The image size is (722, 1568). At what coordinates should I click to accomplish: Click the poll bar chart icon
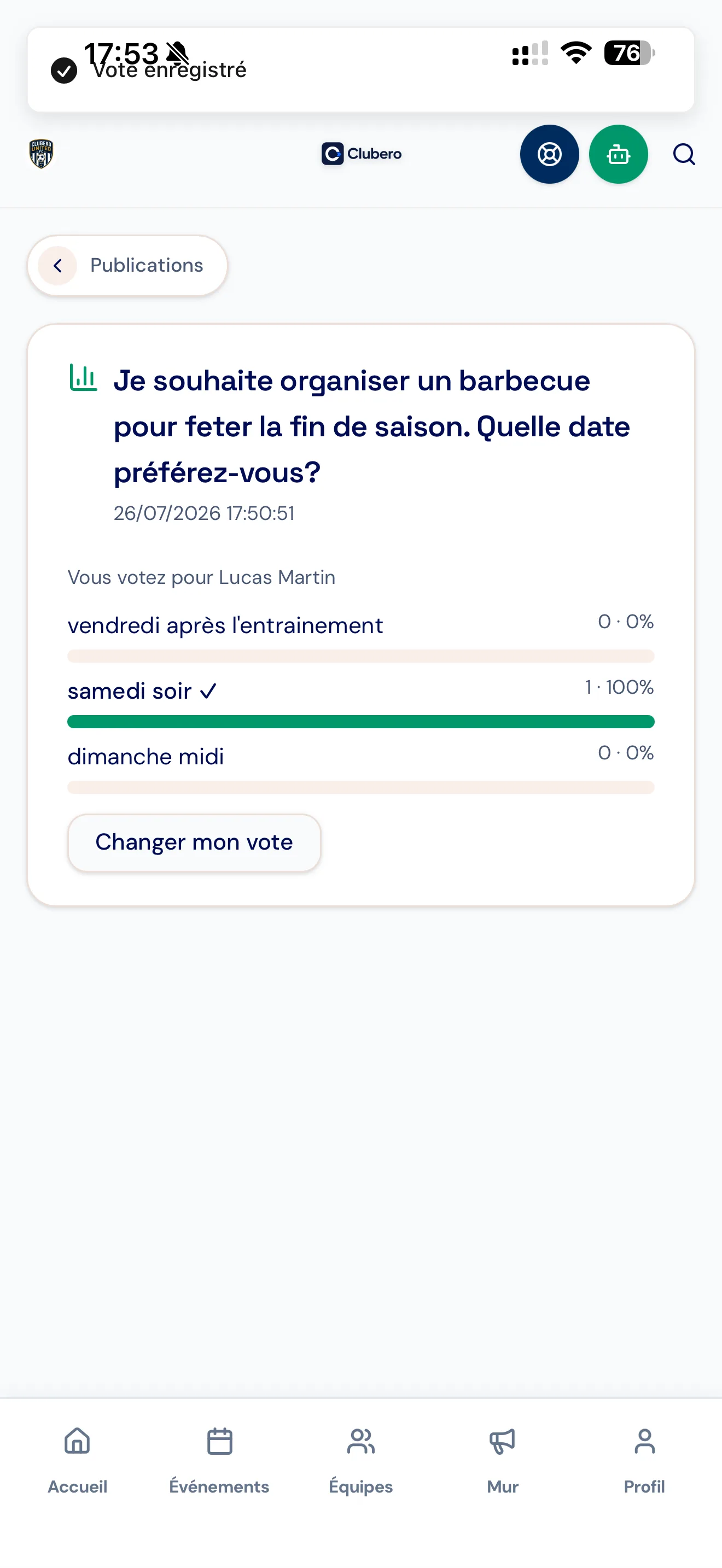[x=83, y=378]
